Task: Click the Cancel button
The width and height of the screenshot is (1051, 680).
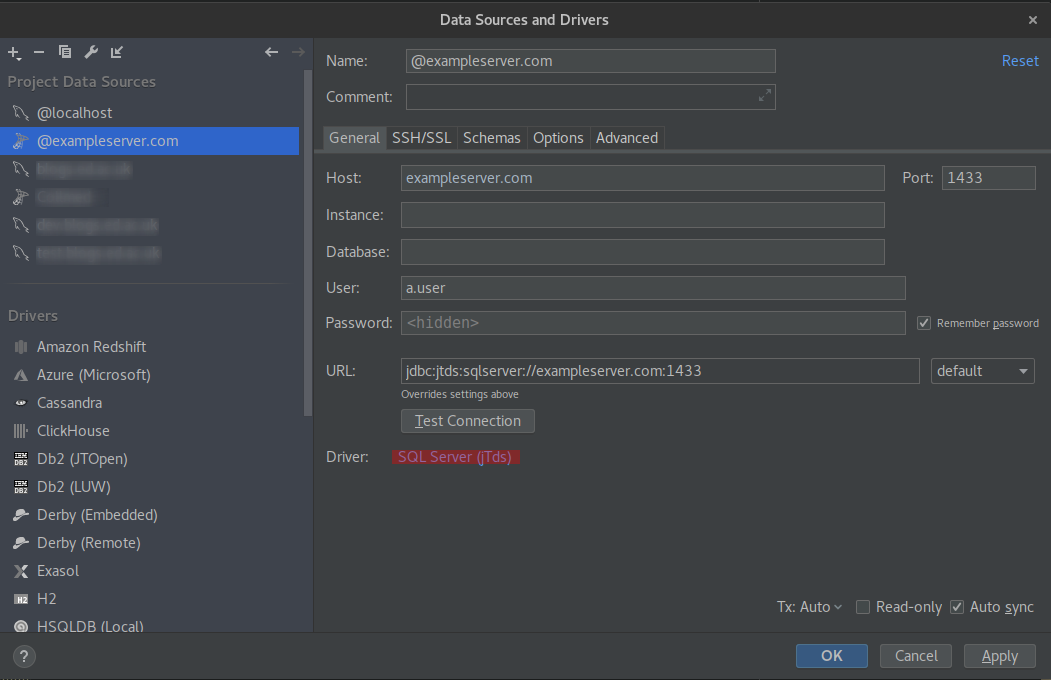Action: [x=916, y=656]
